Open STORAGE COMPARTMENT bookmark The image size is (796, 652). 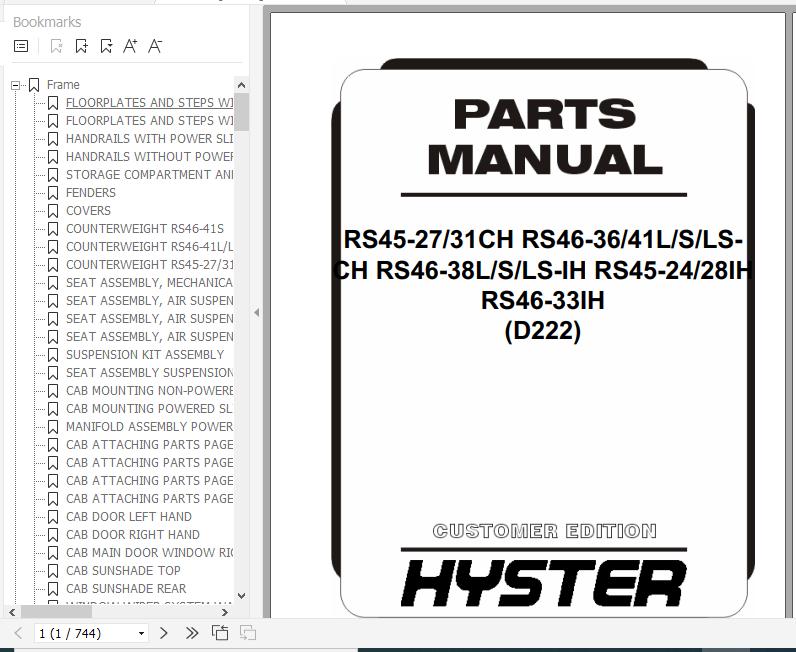[x=149, y=175]
